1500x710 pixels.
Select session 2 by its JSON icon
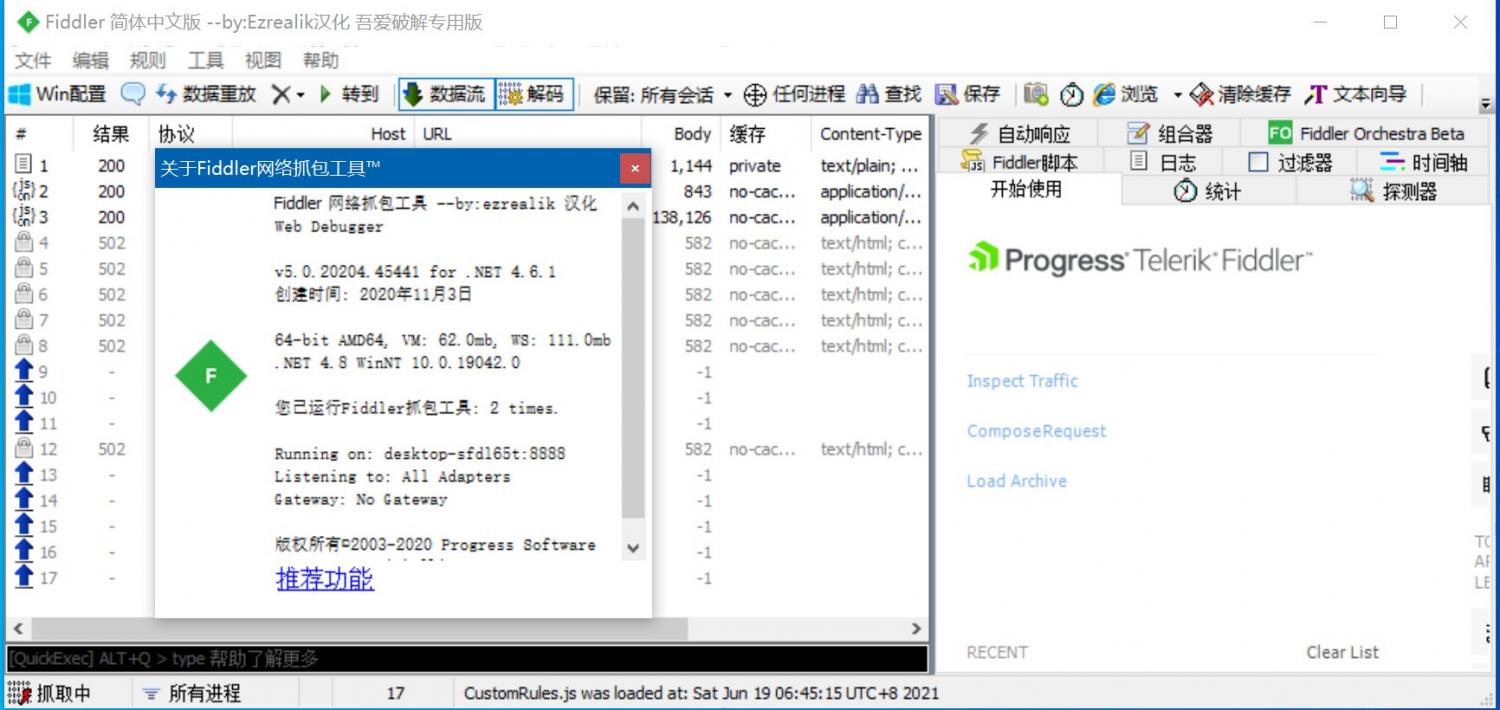click(23, 190)
